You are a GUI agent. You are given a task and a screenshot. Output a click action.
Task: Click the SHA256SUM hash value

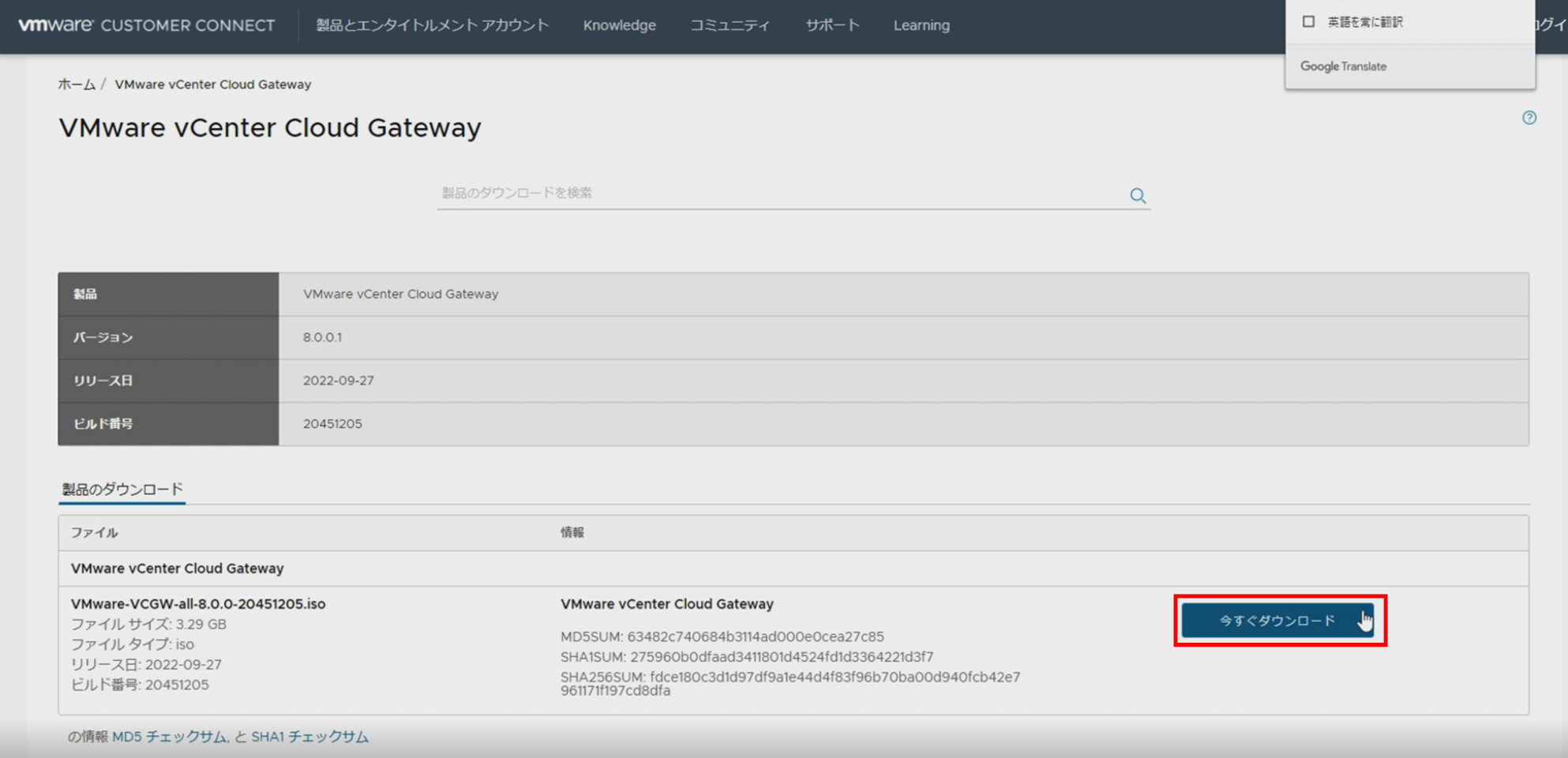coord(790,684)
